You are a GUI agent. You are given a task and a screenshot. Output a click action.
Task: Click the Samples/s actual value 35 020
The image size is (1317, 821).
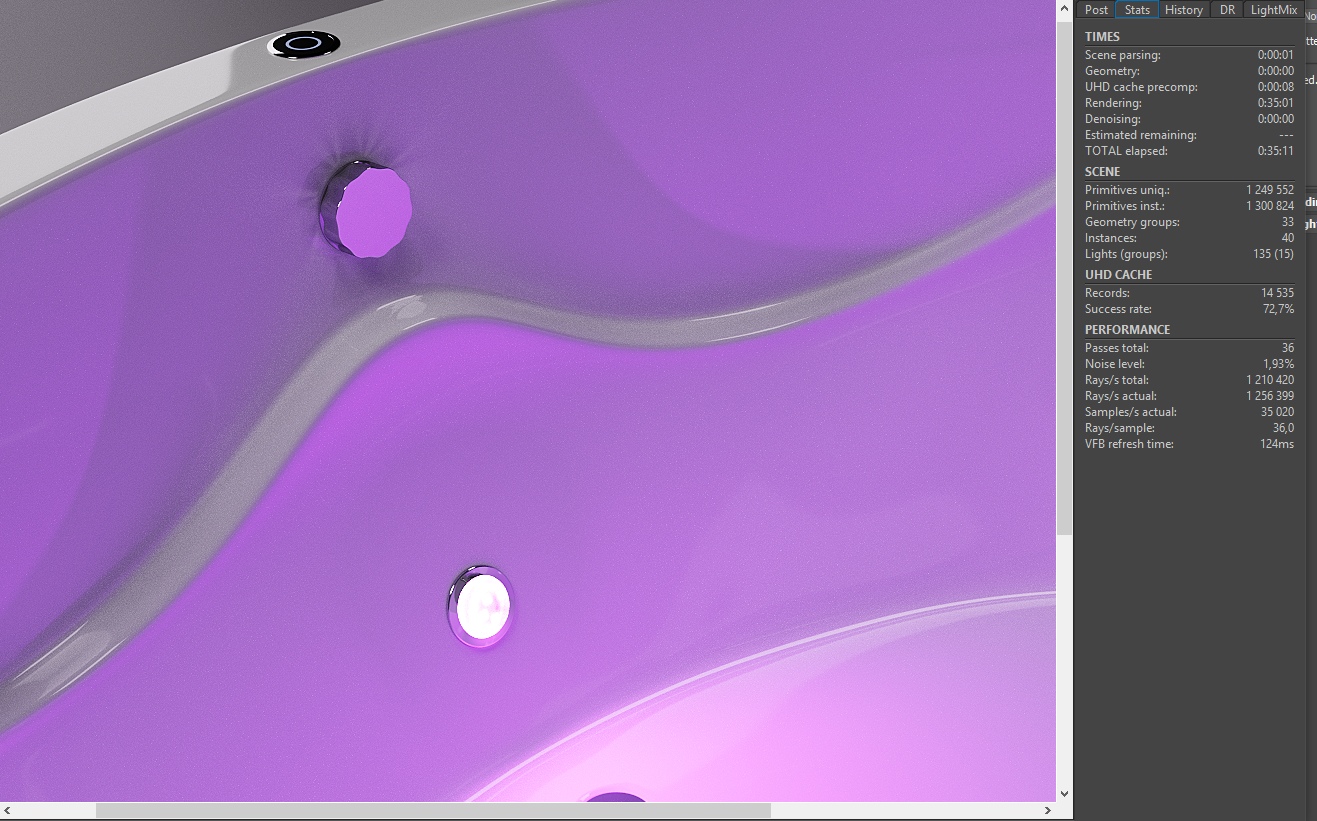pos(1278,413)
